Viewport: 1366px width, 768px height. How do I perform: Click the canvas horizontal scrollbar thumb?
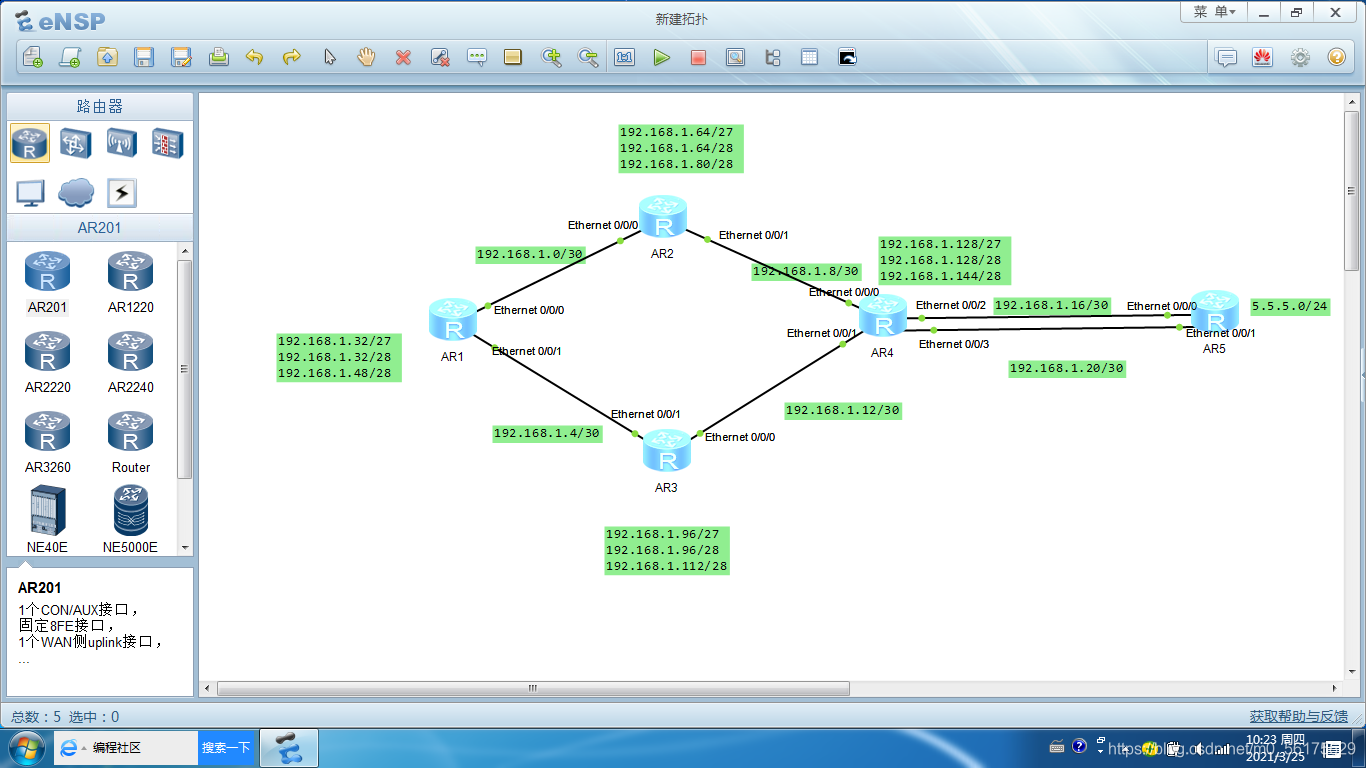(533, 688)
